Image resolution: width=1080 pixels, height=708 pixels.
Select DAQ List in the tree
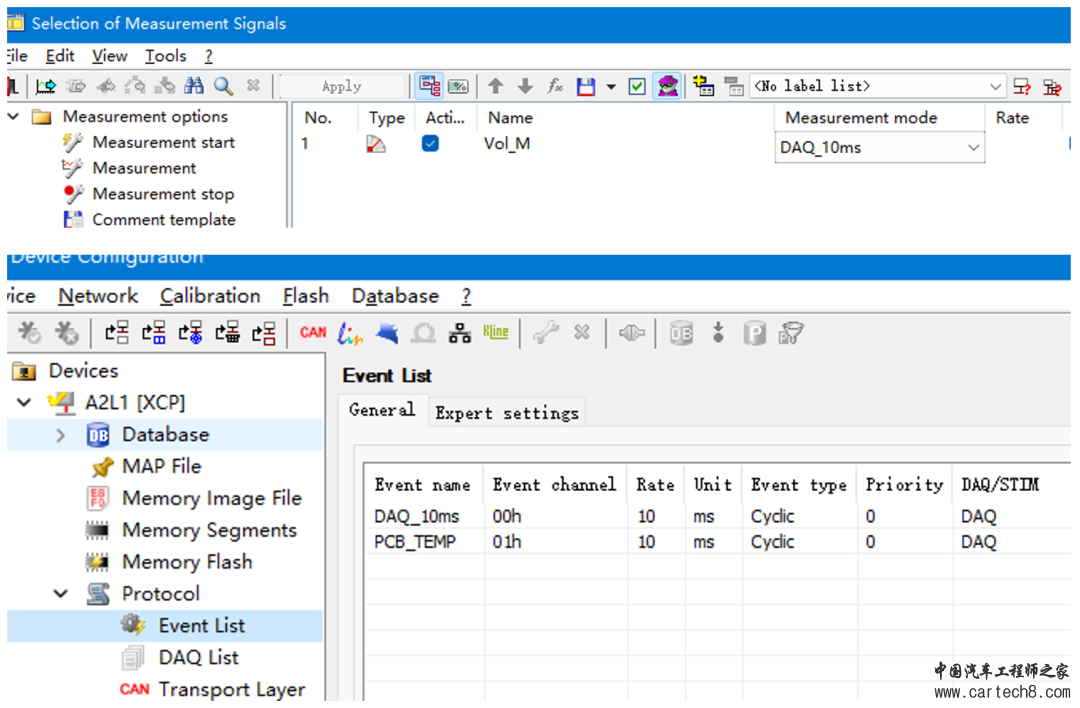pyautogui.click(x=198, y=658)
